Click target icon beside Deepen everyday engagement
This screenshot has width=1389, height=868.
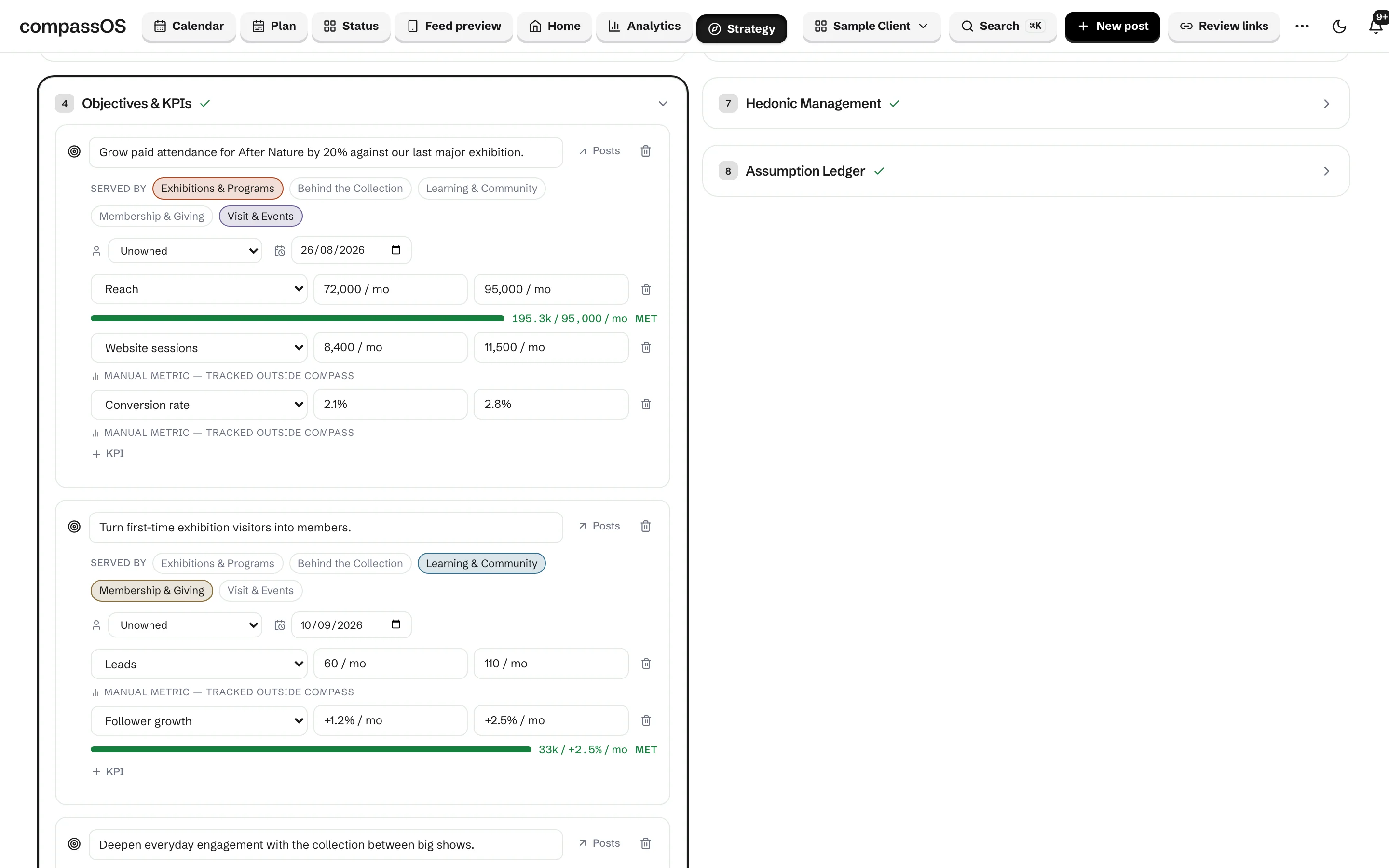point(74,844)
